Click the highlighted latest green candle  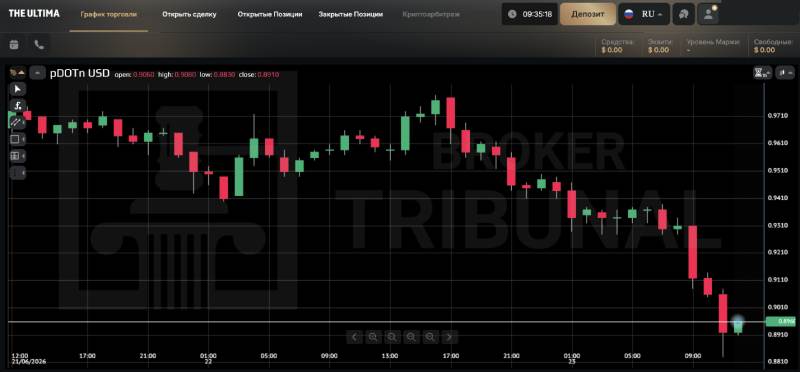(x=738, y=326)
